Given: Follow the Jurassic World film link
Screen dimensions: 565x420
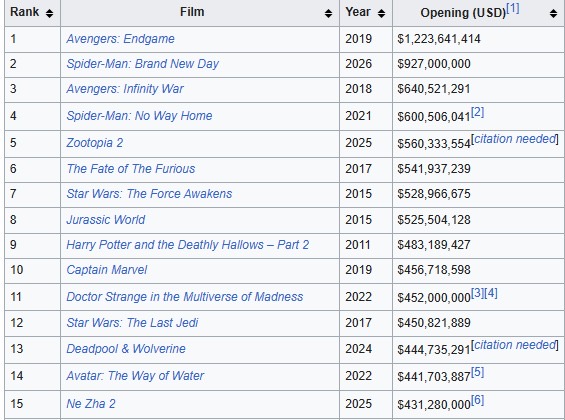Looking at the screenshot, I should pos(106,220).
